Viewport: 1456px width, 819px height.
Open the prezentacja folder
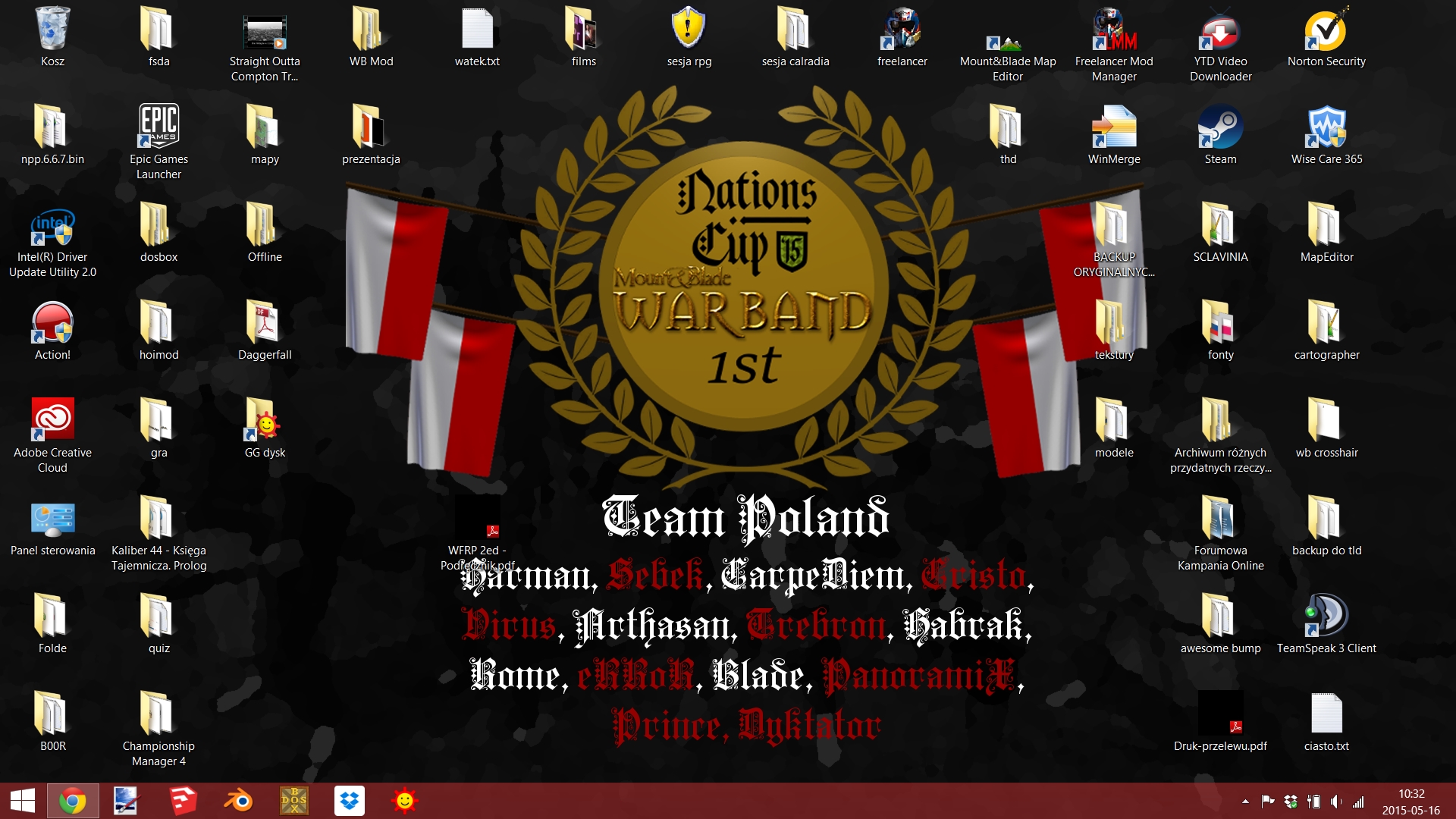click(x=371, y=135)
